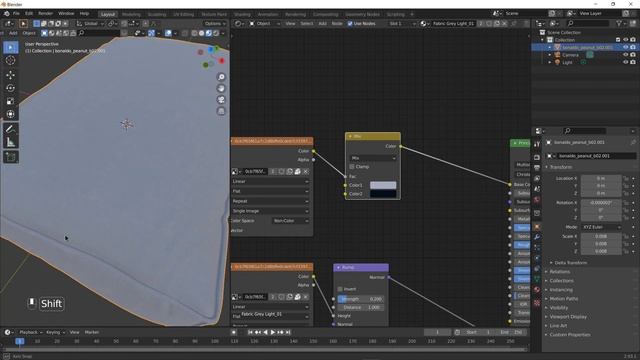Image resolution: width=640 pixels, height=360 pixels.
Task: Open Non-Color color space dropdown
Action: 291,220
